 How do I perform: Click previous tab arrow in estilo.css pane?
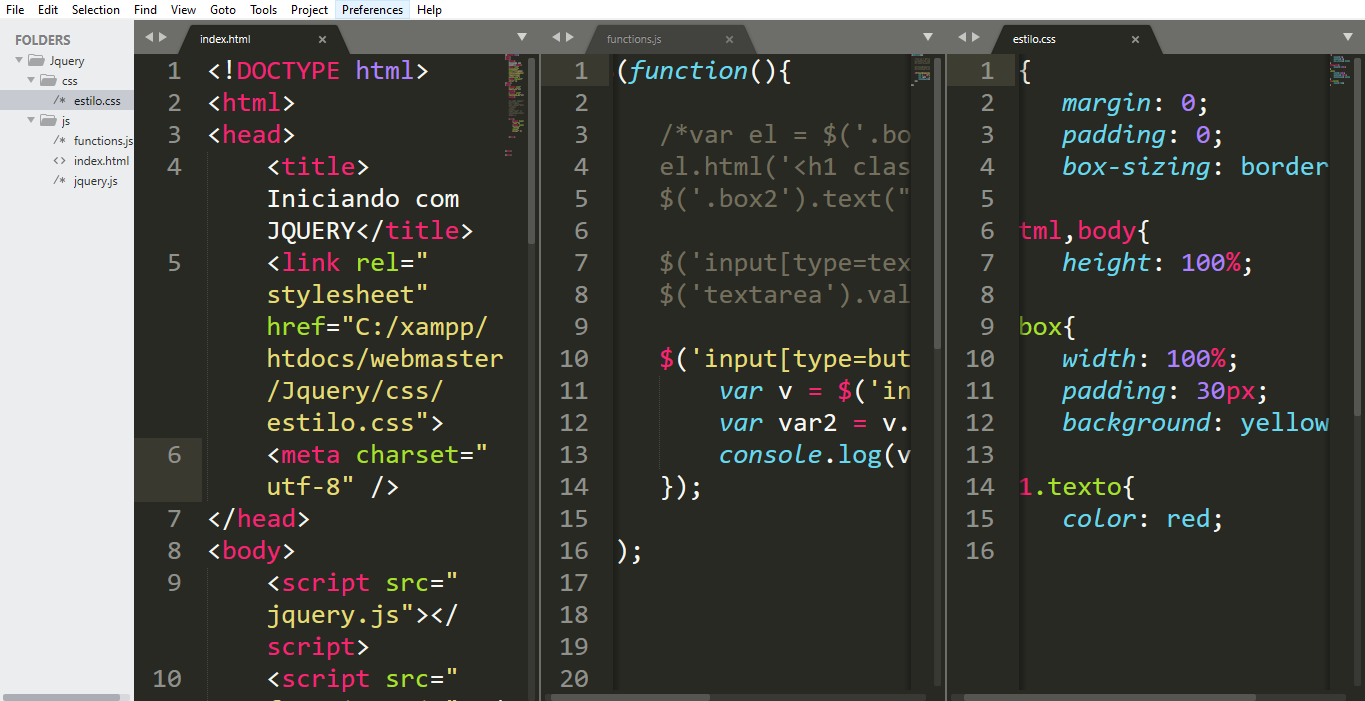tap(962, 37)
